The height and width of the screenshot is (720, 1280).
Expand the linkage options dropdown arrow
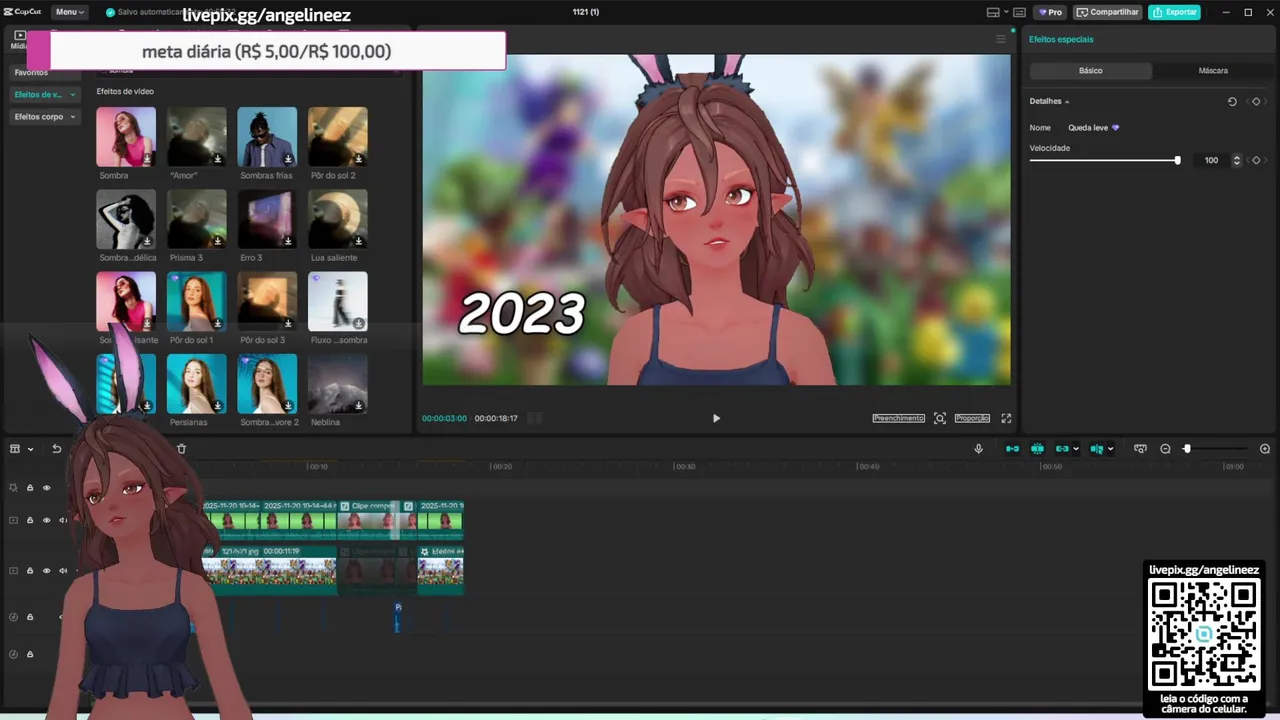pos(1075,449)
